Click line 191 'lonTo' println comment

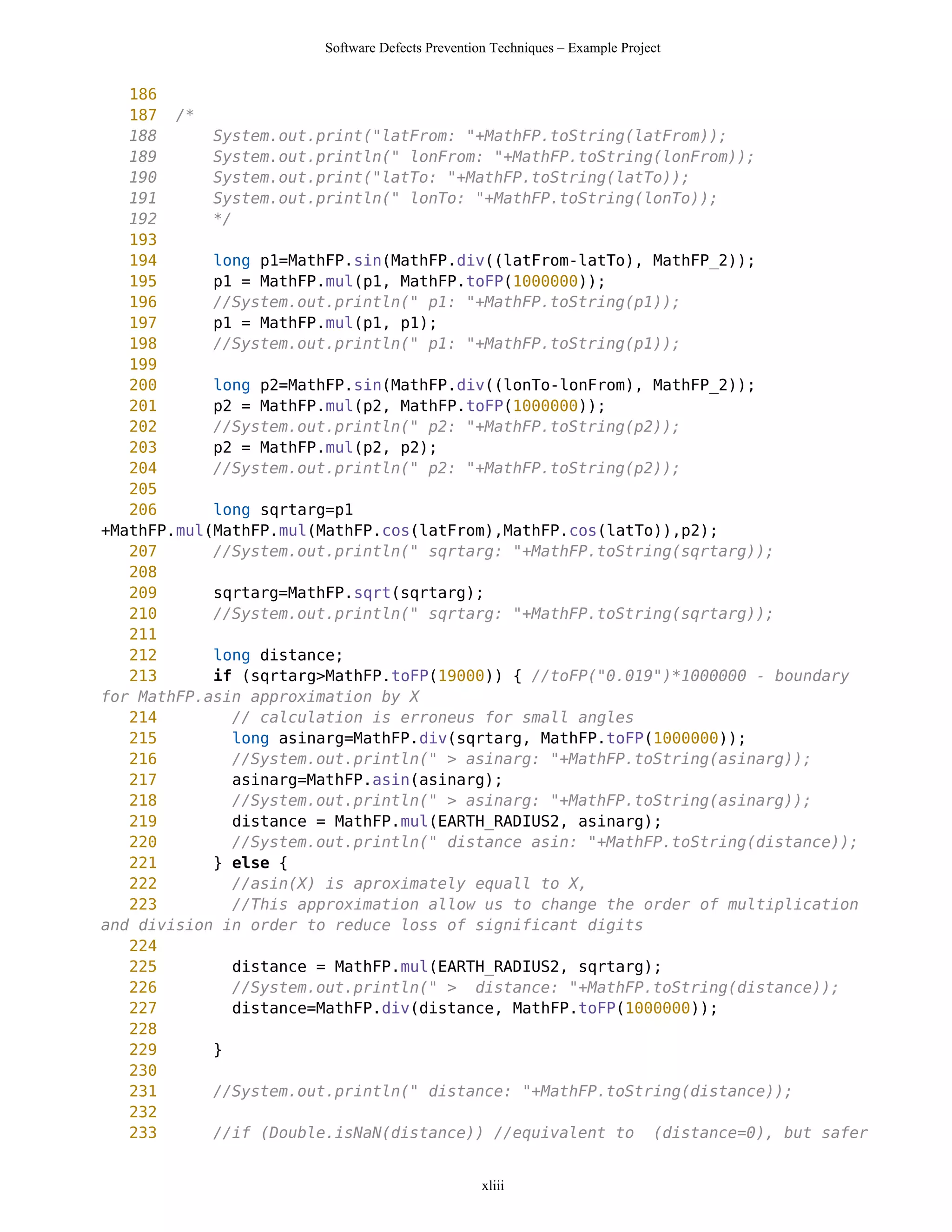[x=465, y=199]
